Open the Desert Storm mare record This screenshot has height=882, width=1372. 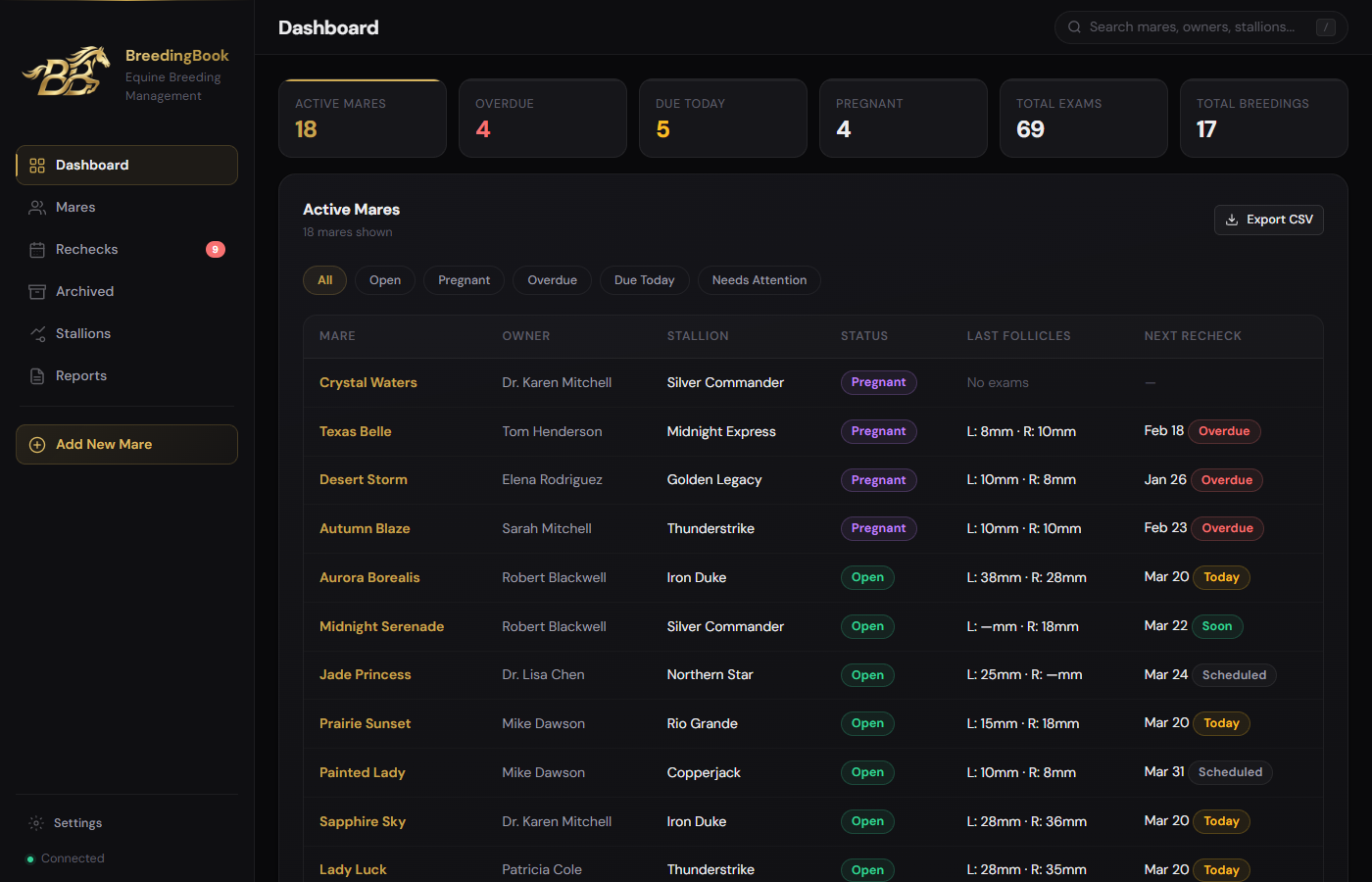[364, 480]
